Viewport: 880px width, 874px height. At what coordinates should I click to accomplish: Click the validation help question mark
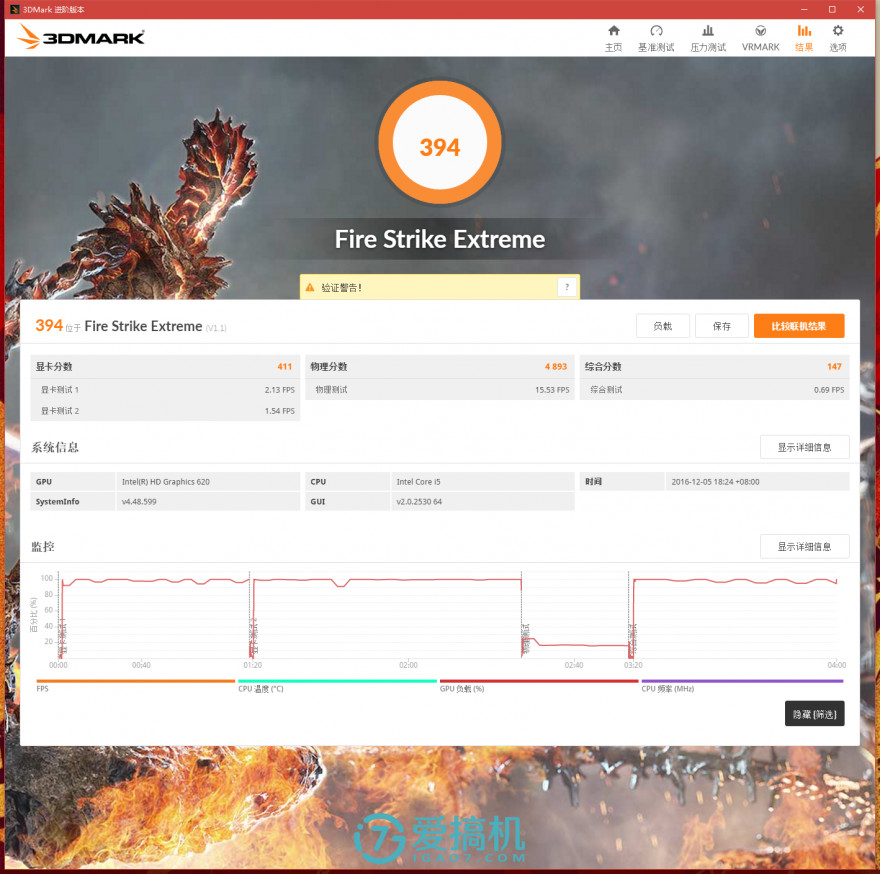567,288
